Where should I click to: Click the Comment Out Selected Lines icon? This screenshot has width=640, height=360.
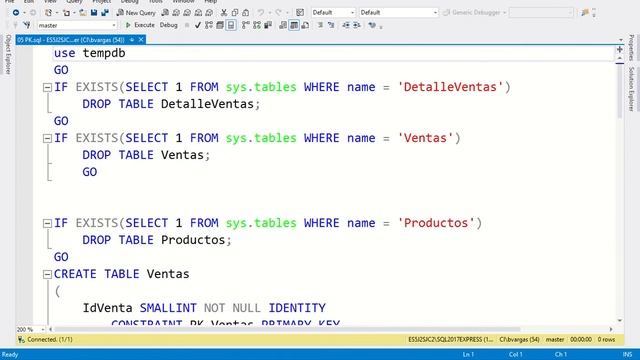tap(321, 25)
